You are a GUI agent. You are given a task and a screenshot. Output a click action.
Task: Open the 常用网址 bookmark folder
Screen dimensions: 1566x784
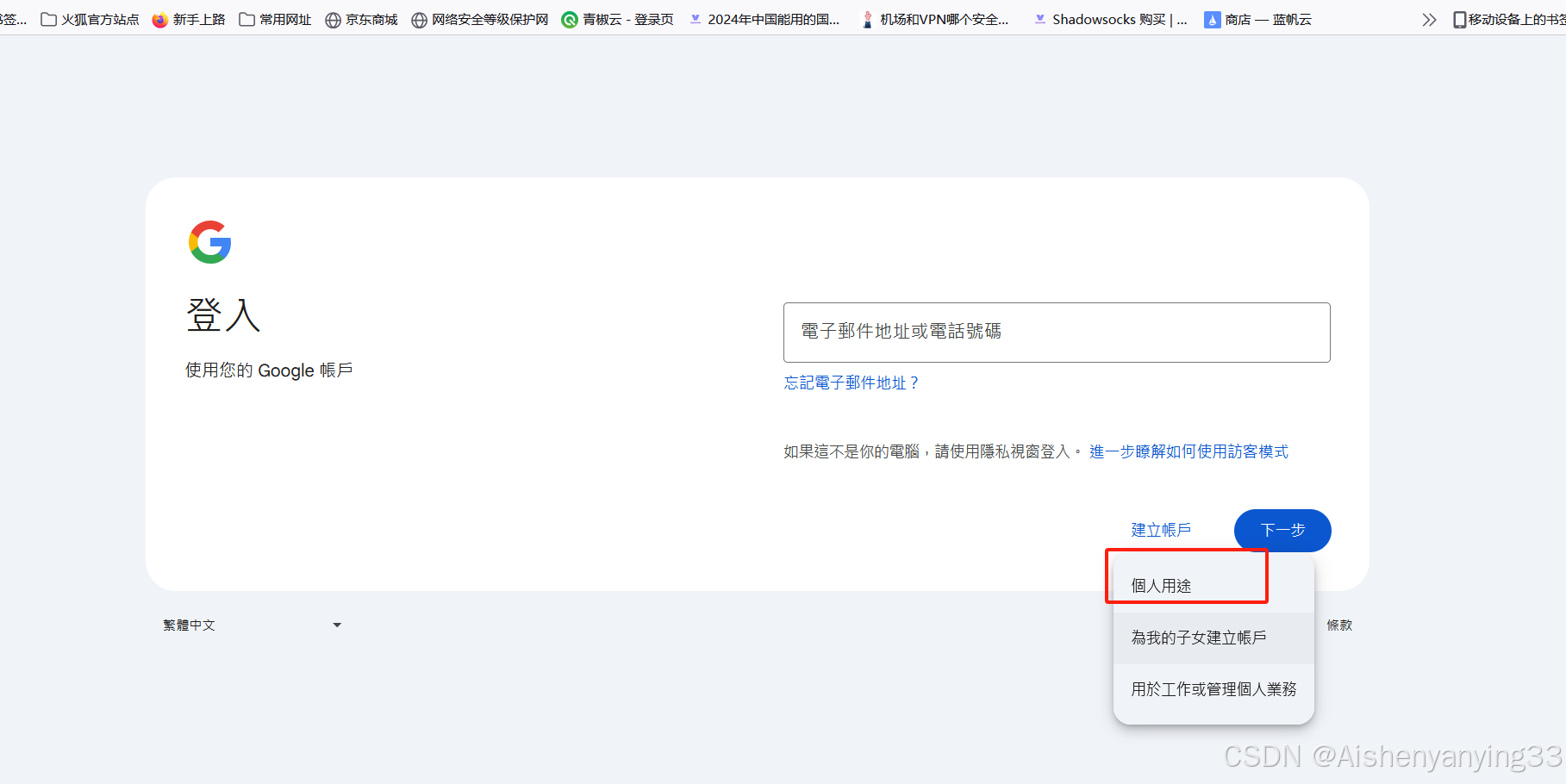point(275,19)
